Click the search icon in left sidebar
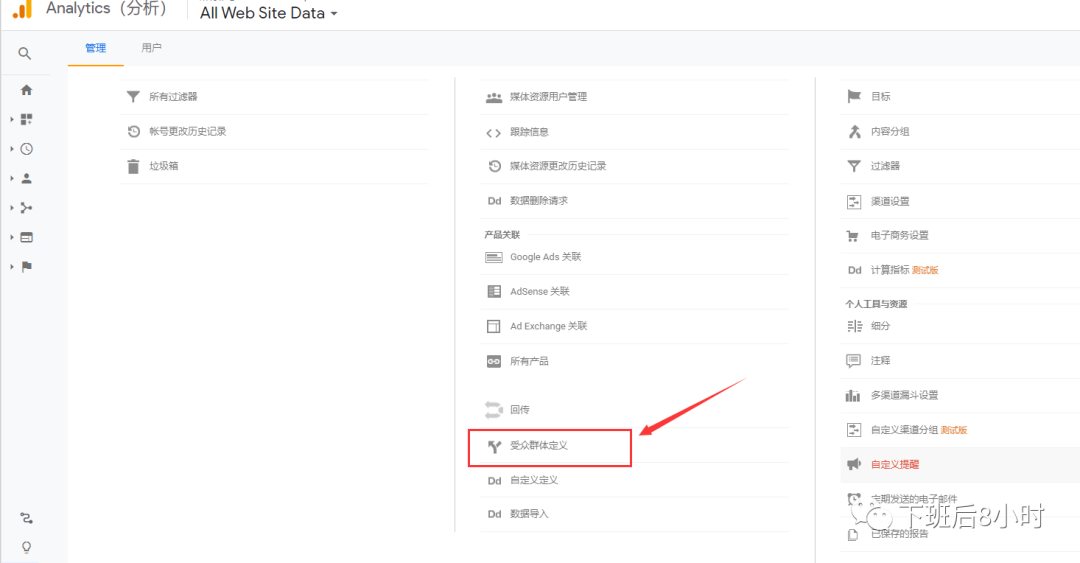 (x=25, y=54)
